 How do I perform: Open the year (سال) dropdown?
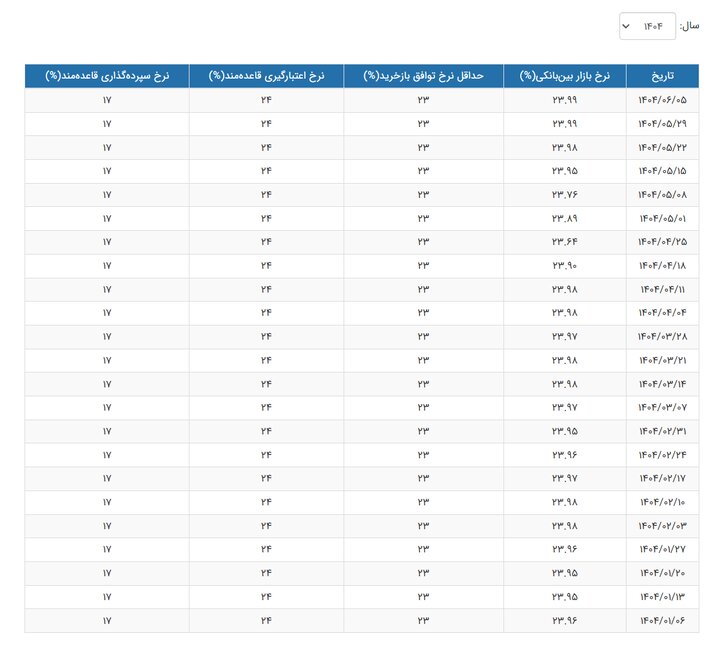tap(647, 26)
